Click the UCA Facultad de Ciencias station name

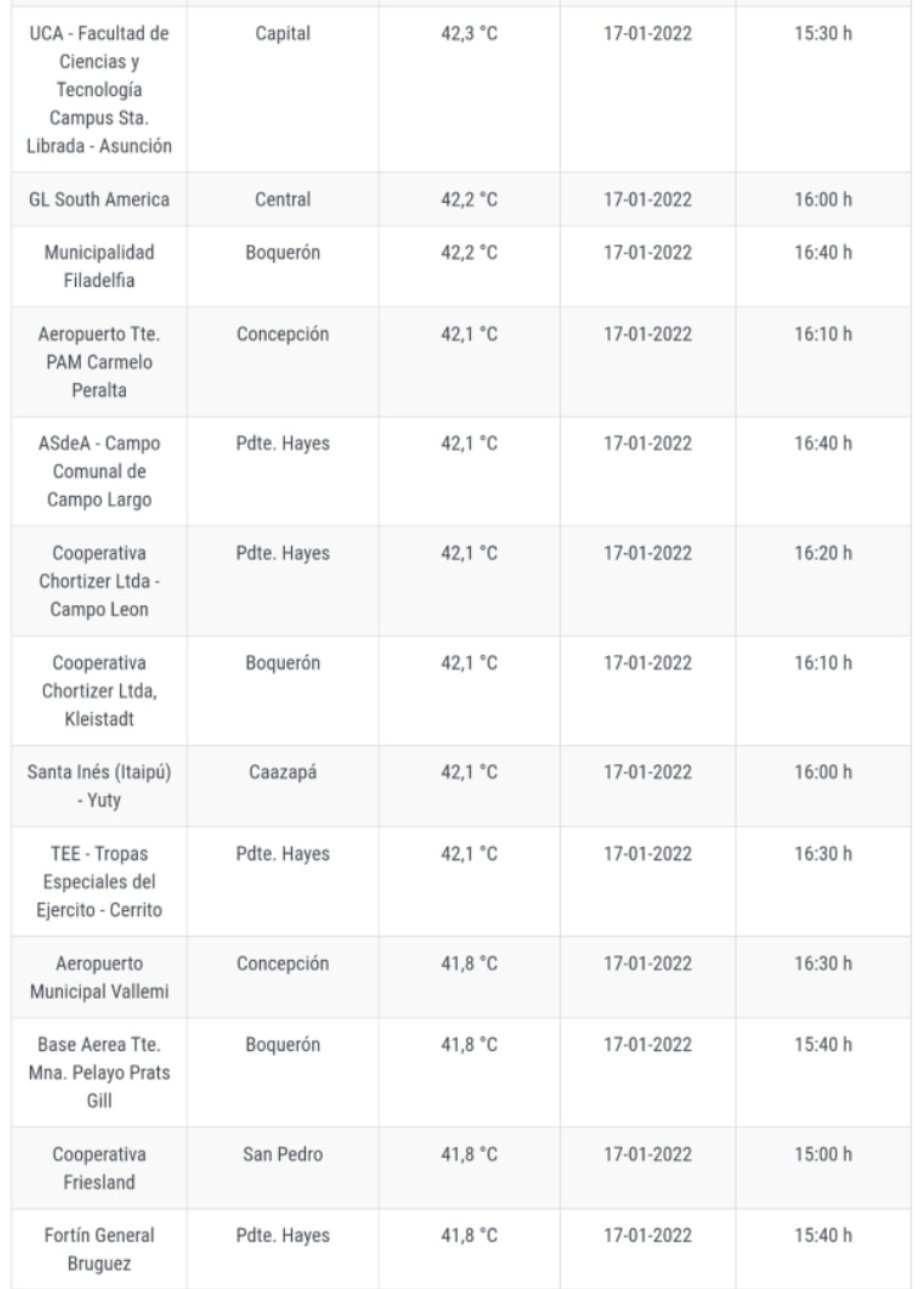coord(99,89)
